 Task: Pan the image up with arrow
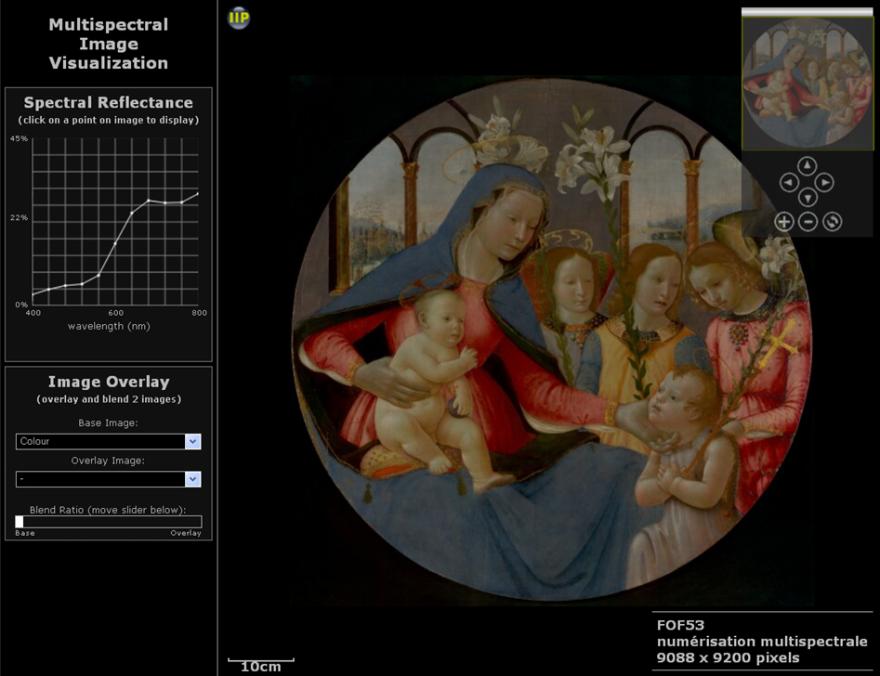coord(808,165)
